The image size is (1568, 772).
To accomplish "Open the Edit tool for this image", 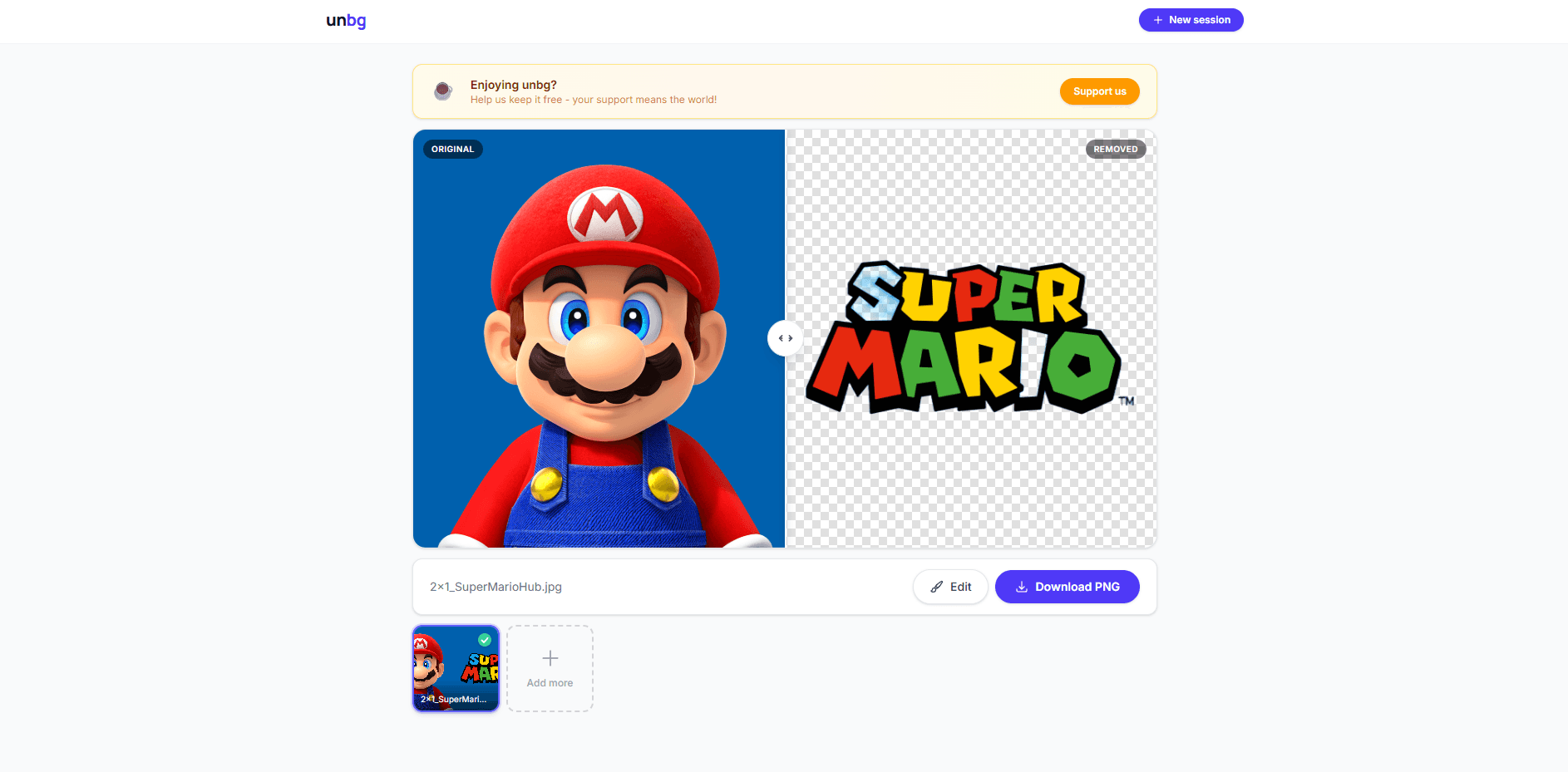I will point(950,587).
